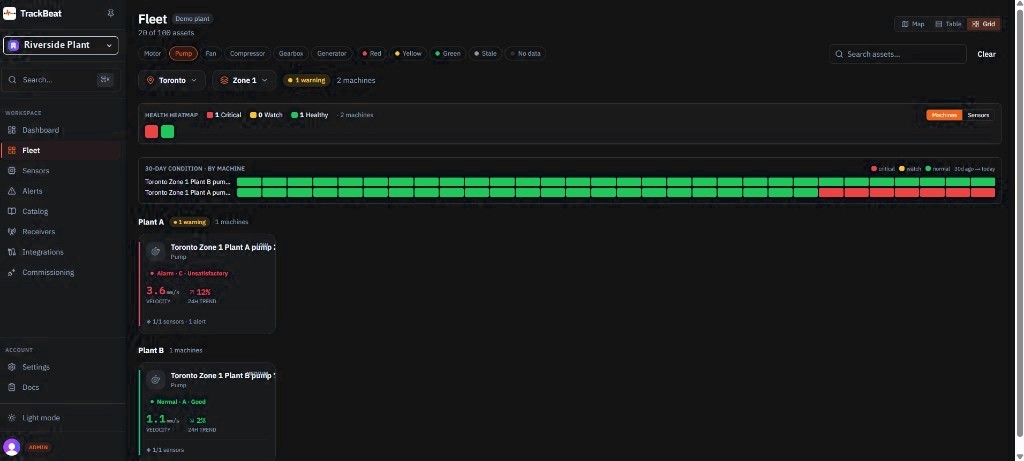Click the sidebar search magnifier icon

point(12,80)
